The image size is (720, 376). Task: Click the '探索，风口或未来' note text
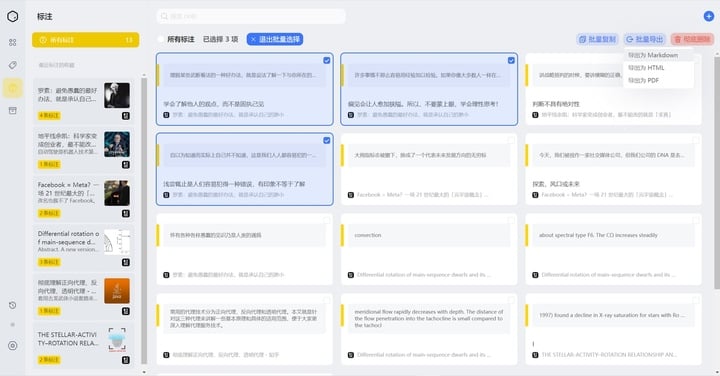tap(556, 184)
